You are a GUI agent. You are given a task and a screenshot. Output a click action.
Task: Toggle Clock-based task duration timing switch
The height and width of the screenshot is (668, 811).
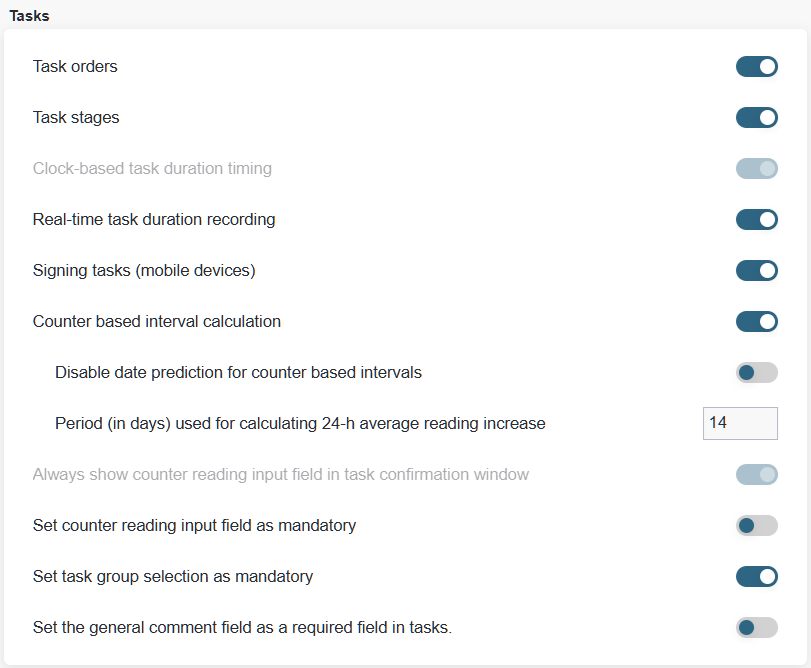pyautogui.click(x=756, y=169)
